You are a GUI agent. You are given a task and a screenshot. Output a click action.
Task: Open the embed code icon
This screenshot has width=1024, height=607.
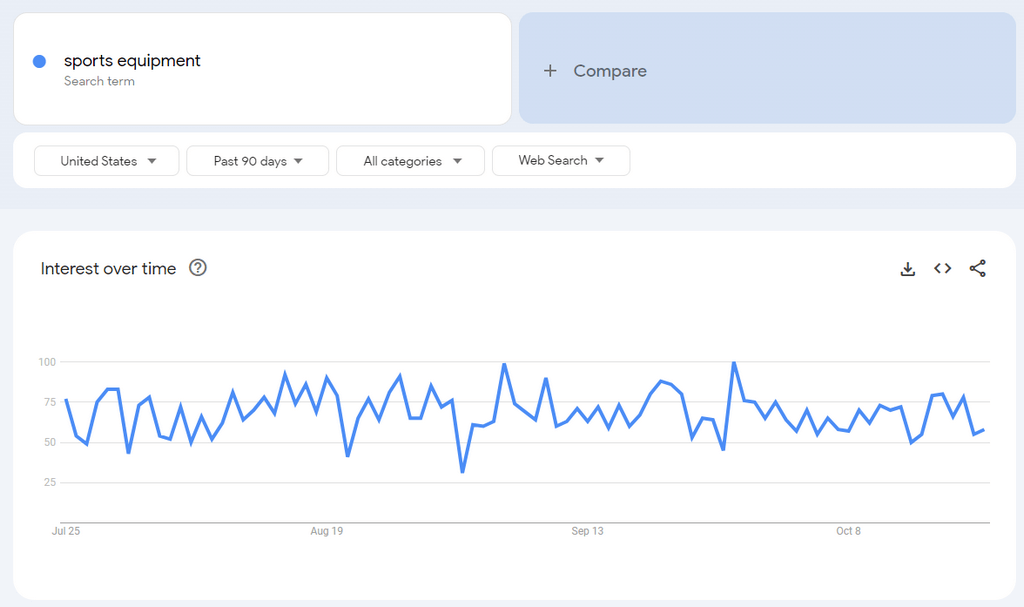tap(942, 269)
